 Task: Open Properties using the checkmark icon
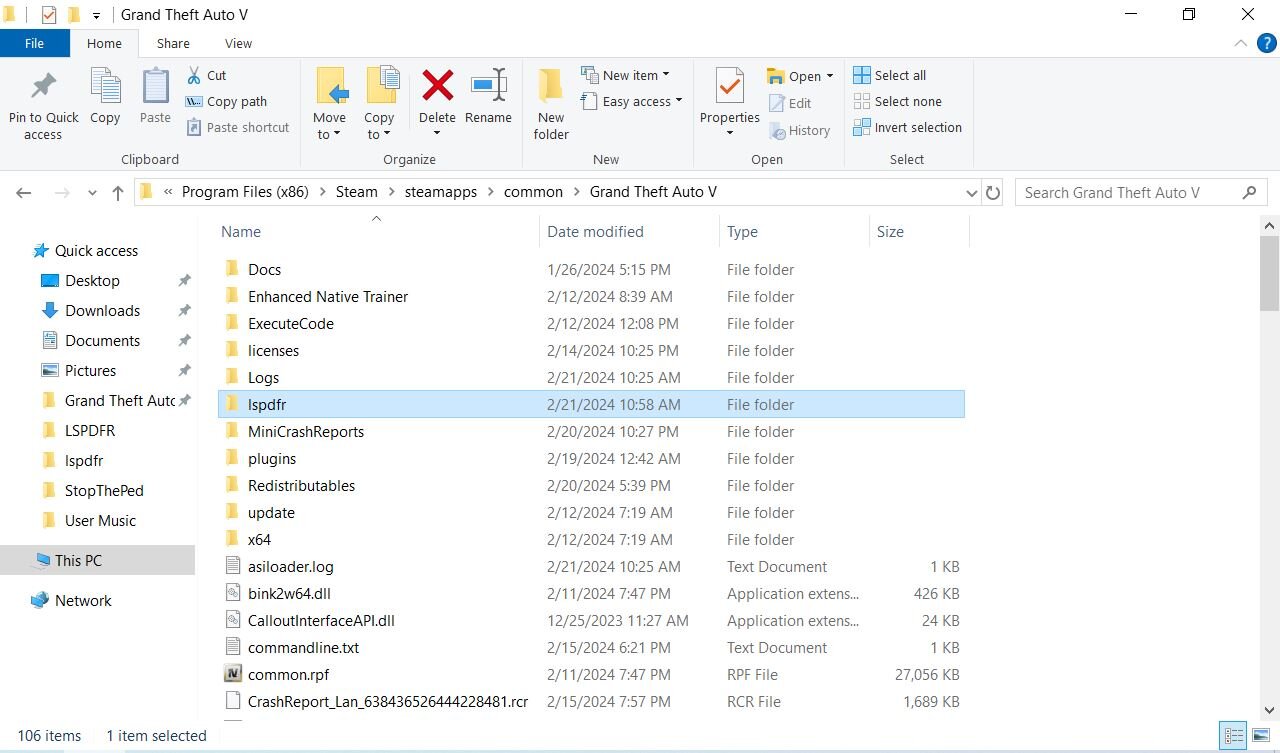pos(729,87)
